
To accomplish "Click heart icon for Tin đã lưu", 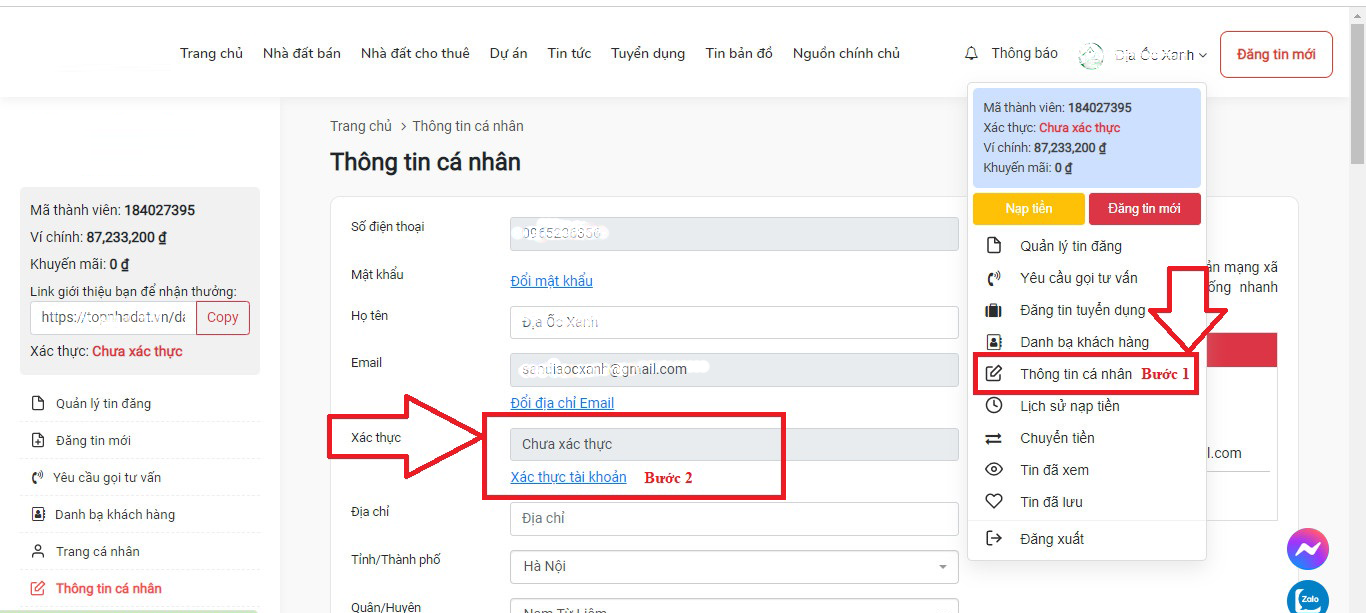I will click(x=994, y=502).
